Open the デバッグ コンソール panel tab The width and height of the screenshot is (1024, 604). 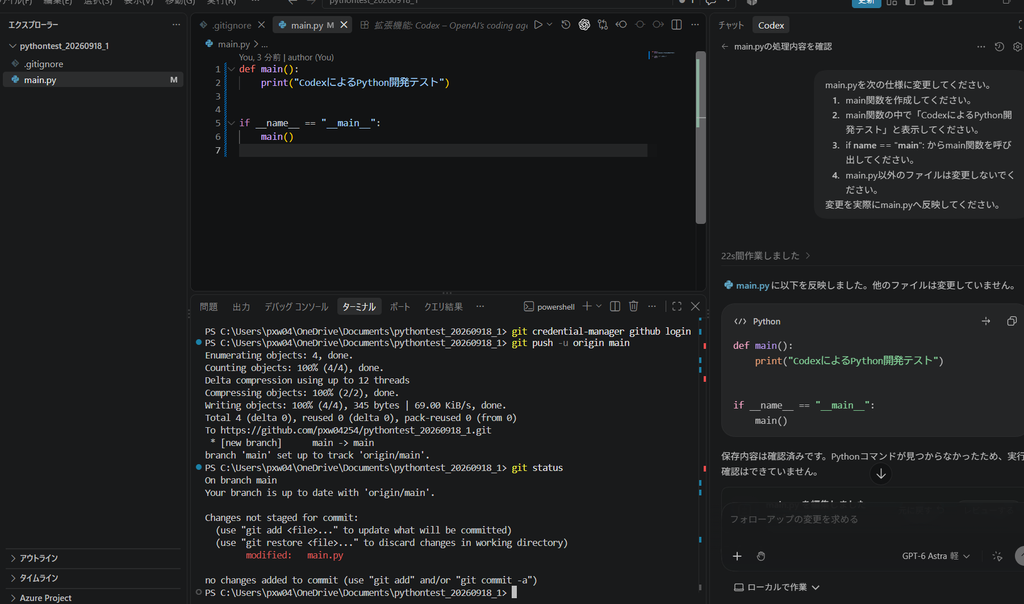[296, 307]
